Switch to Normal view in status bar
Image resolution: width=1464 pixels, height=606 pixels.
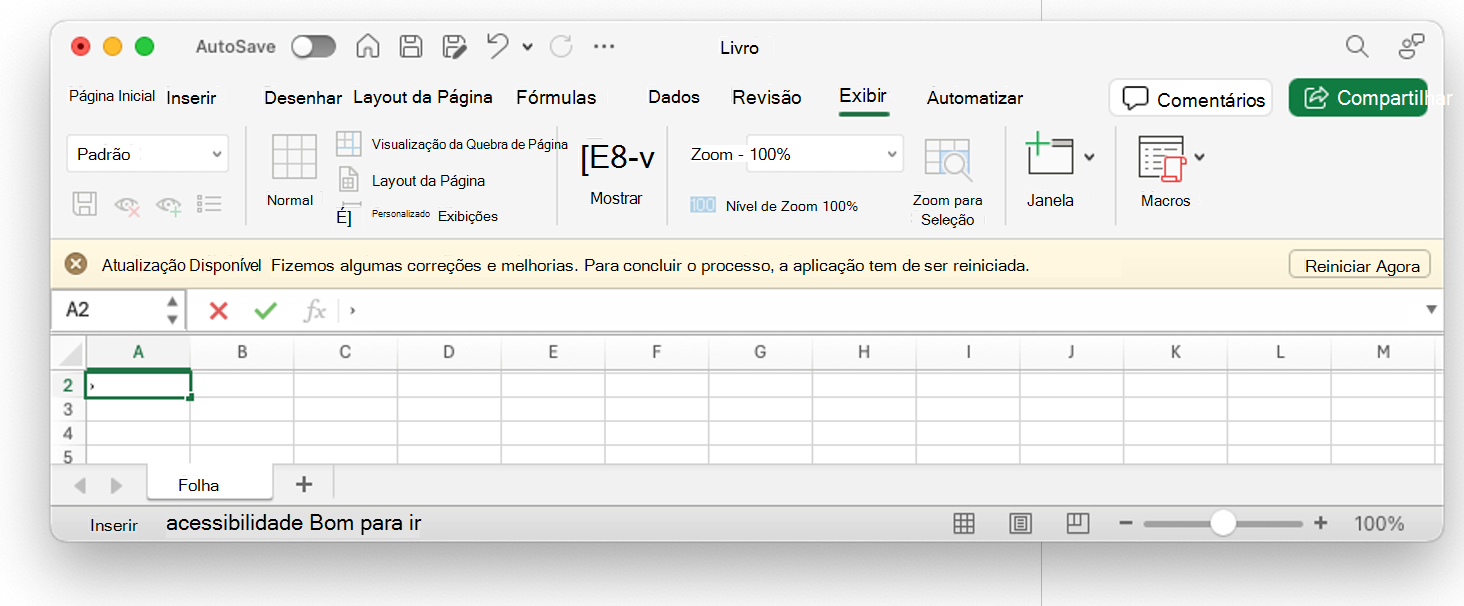(x=964, y=523)
